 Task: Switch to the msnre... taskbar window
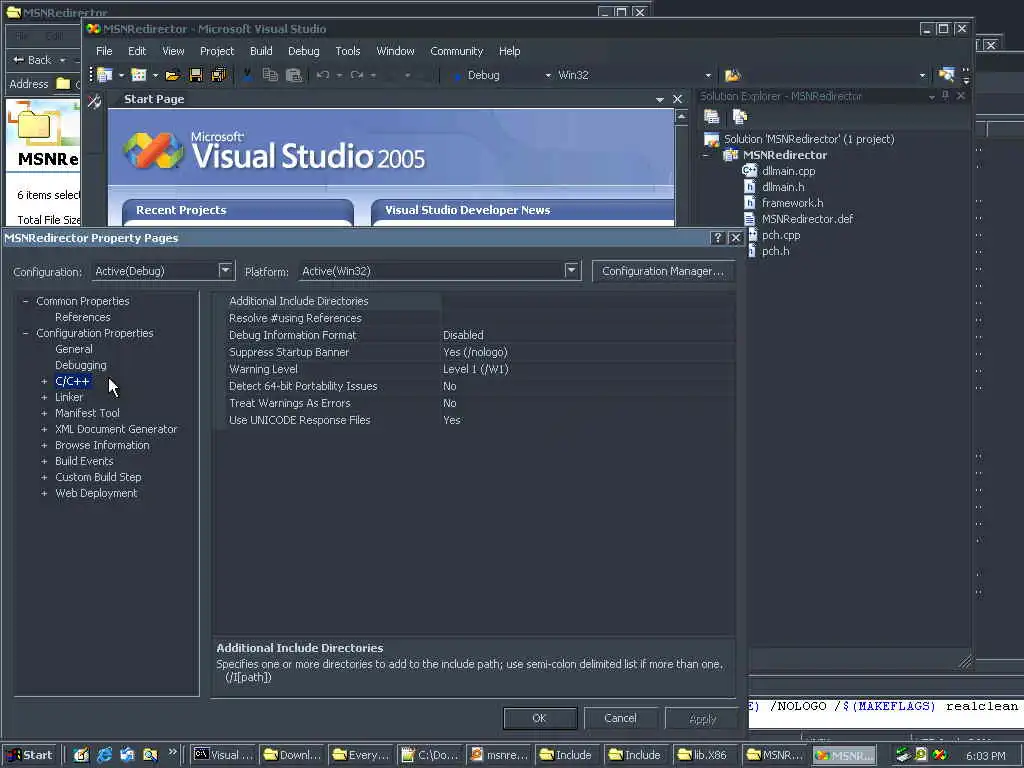coord(500,755)
